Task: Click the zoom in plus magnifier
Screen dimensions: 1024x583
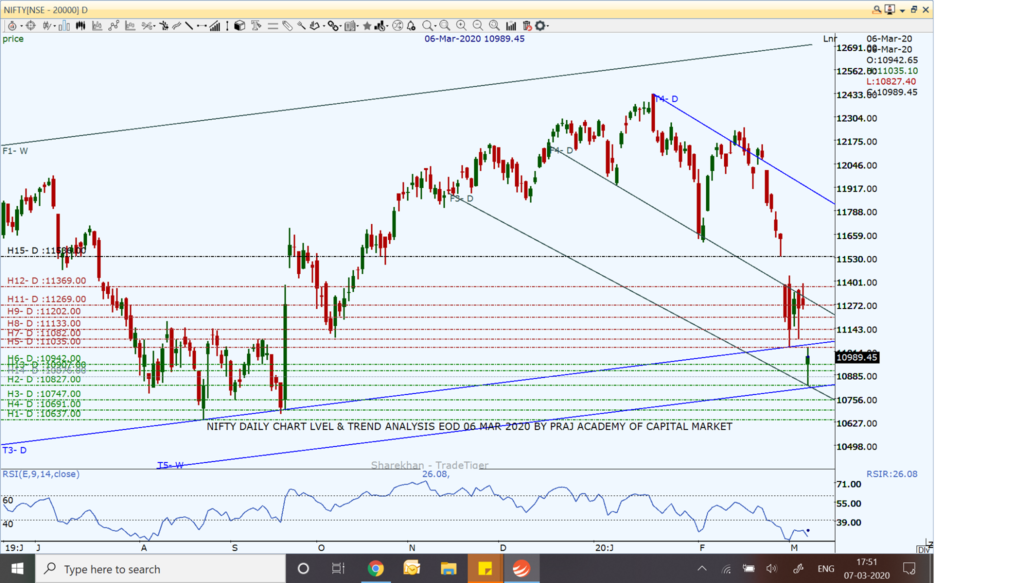Action: click(x=461, y=26)
